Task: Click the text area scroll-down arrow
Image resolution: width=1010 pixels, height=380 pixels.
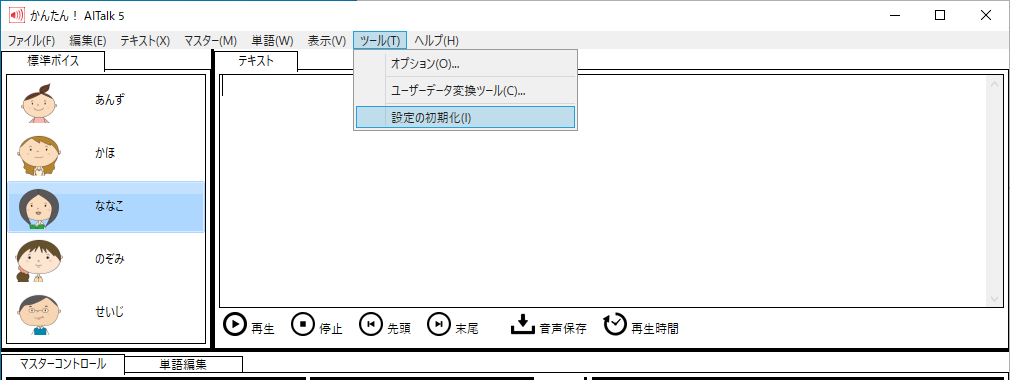Action: (x=995, y=299)
